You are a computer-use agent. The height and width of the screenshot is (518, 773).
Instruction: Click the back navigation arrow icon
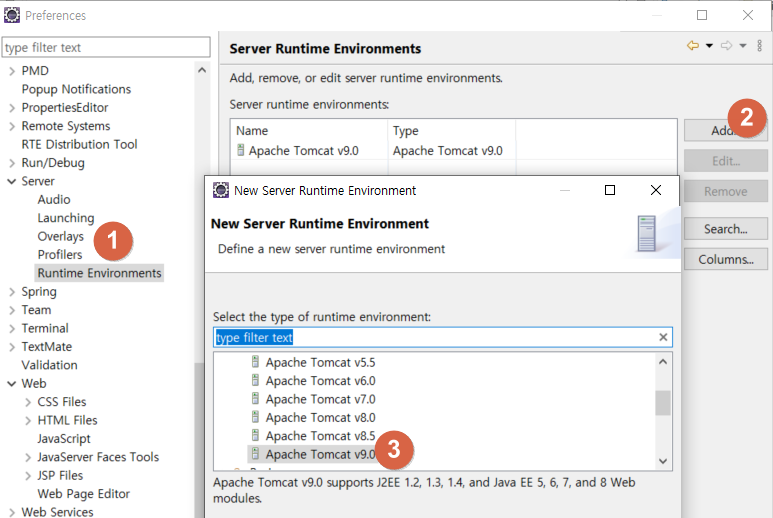[693, 46]
